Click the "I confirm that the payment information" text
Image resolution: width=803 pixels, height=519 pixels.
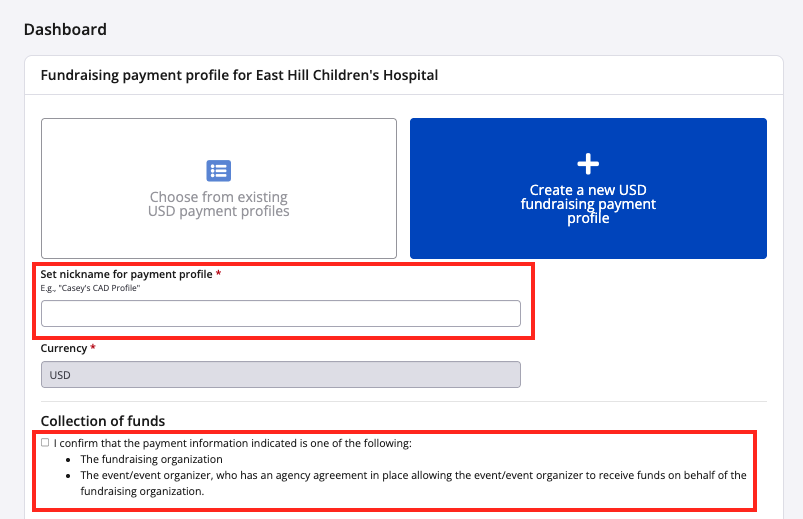click(x=232, y=443)
